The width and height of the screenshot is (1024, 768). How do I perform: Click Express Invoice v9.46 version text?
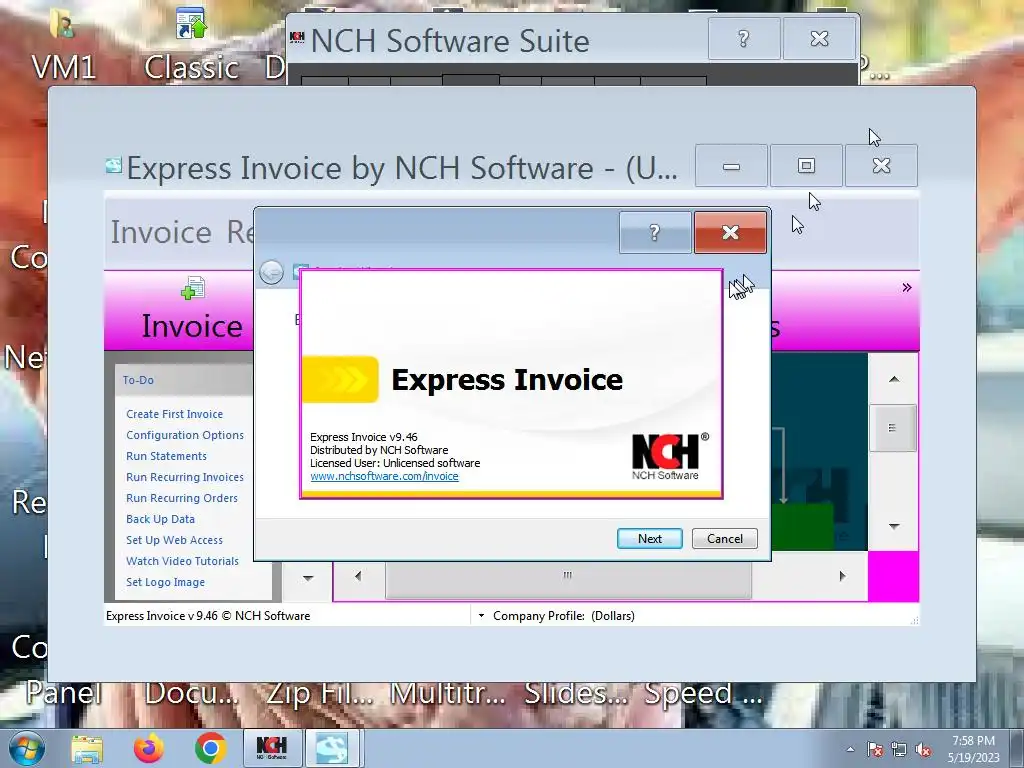[364, 437]
